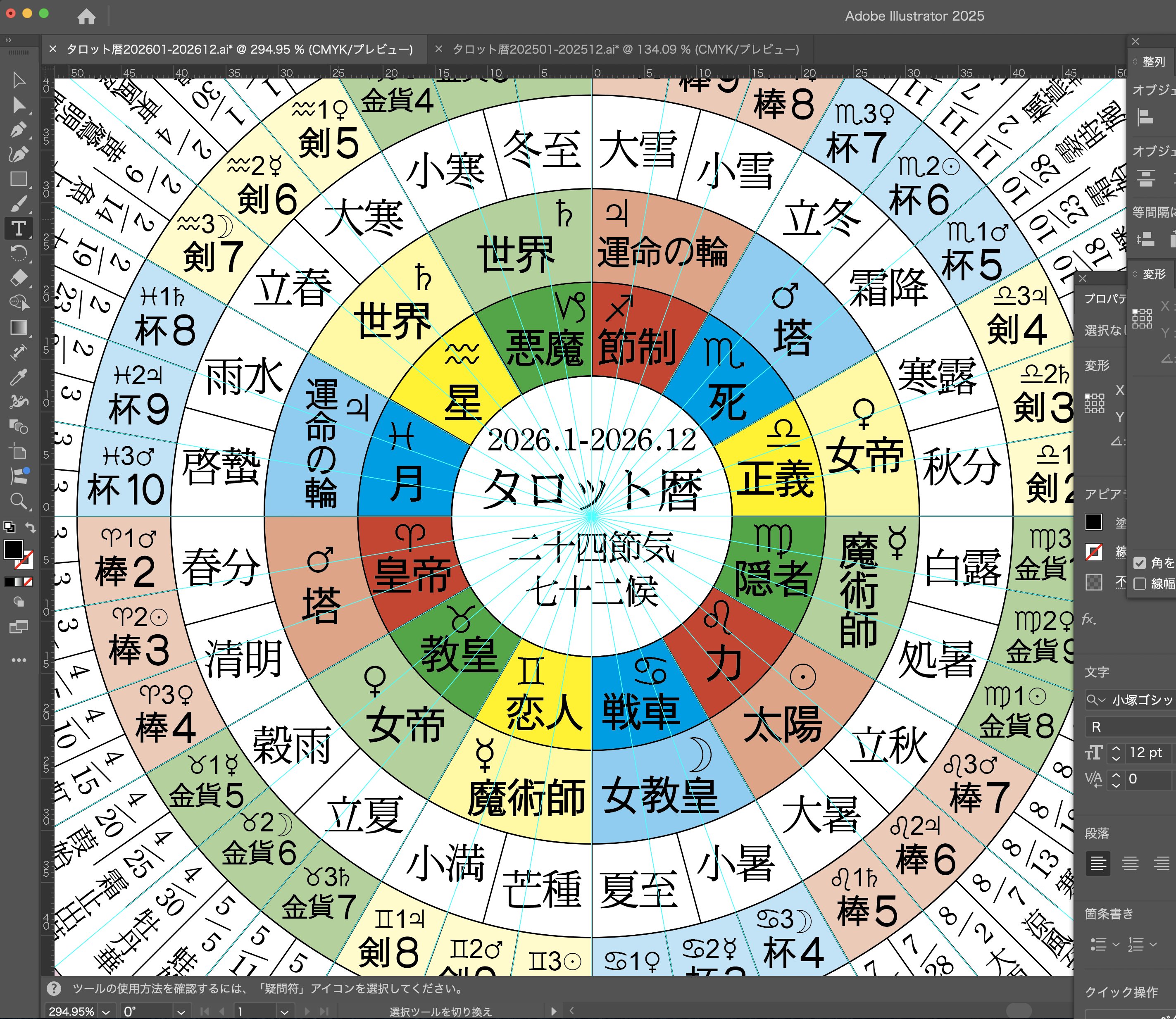Uncheck the 角を scale corners checkbox
Image resolution: width=1176 pixels, height=1019 pixels.
(1139, 563)
